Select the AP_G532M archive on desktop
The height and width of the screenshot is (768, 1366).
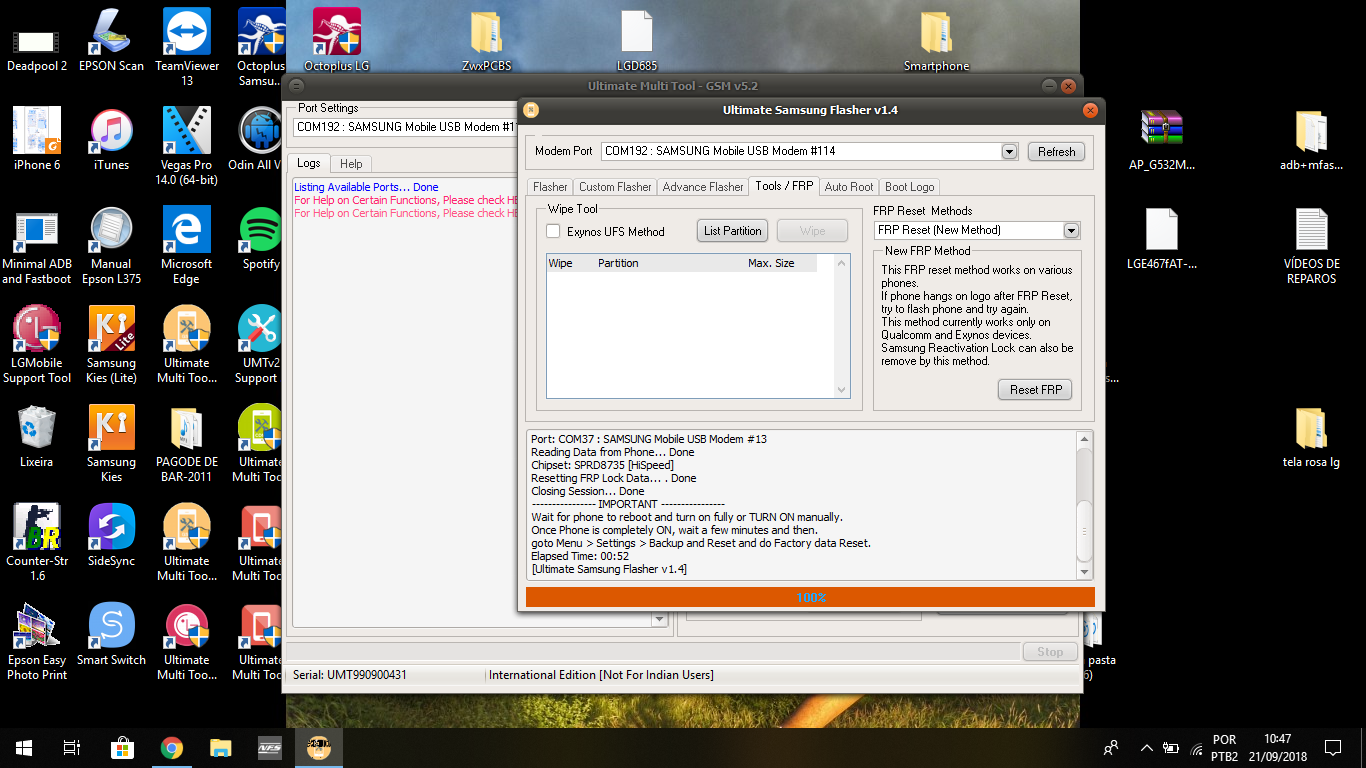tap(1162, 140)
